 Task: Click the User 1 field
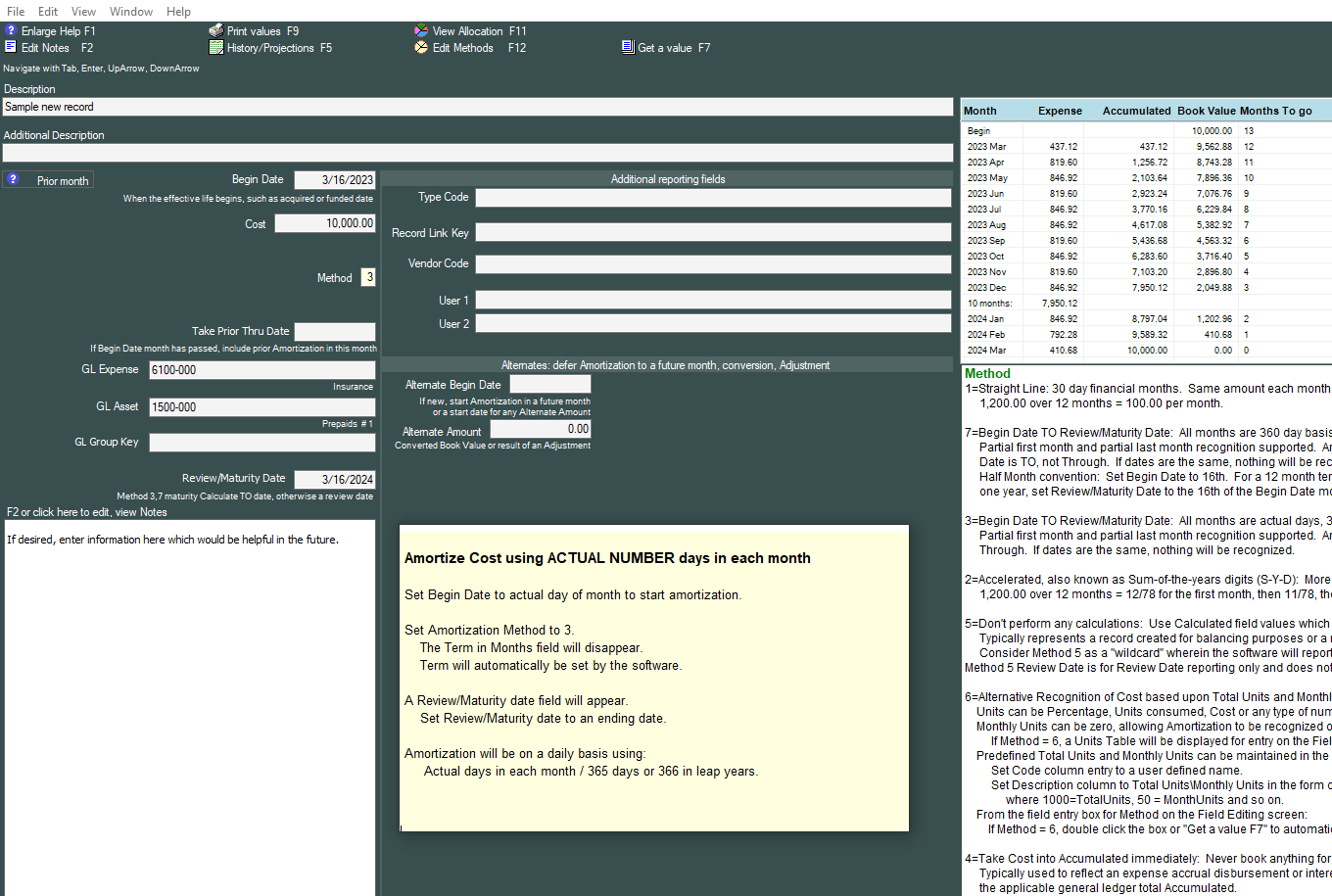[x=713, y=300]
